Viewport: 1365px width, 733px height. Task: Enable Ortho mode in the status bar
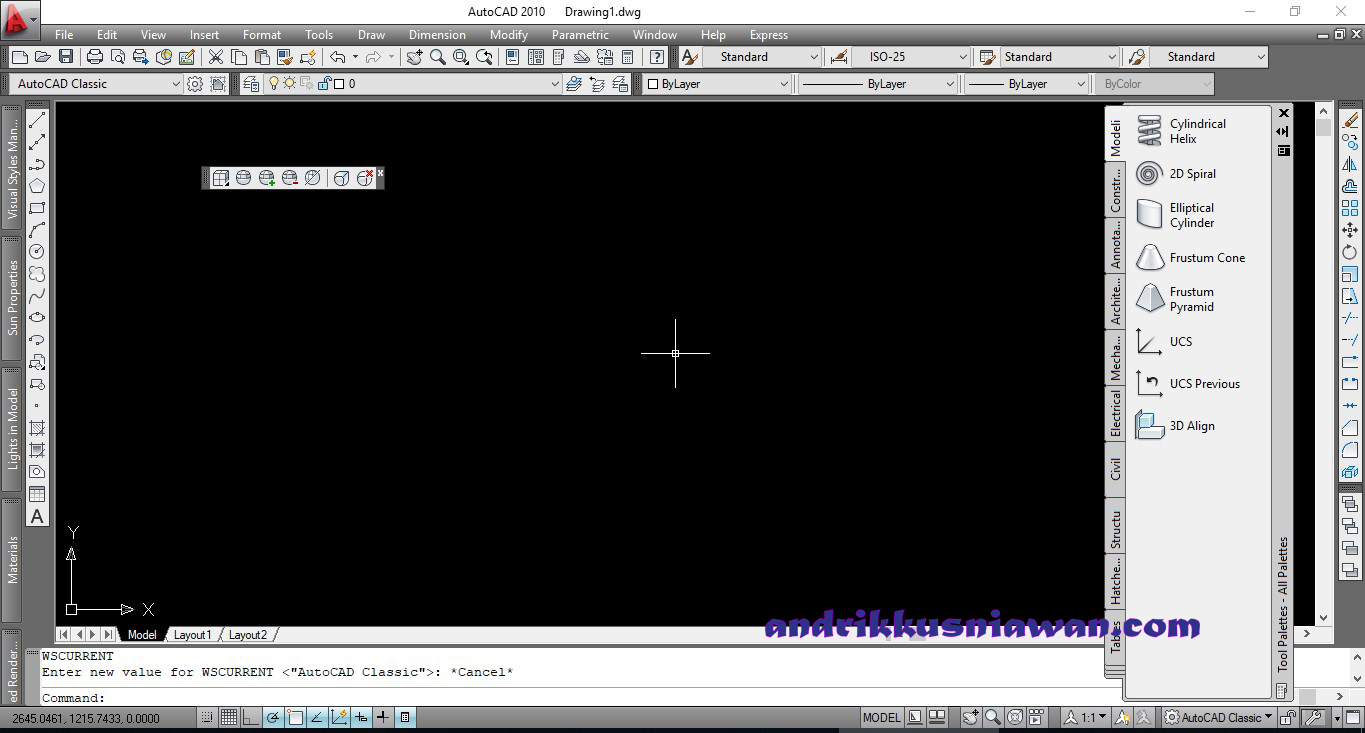pyautogui.click(x=251, y=717)
